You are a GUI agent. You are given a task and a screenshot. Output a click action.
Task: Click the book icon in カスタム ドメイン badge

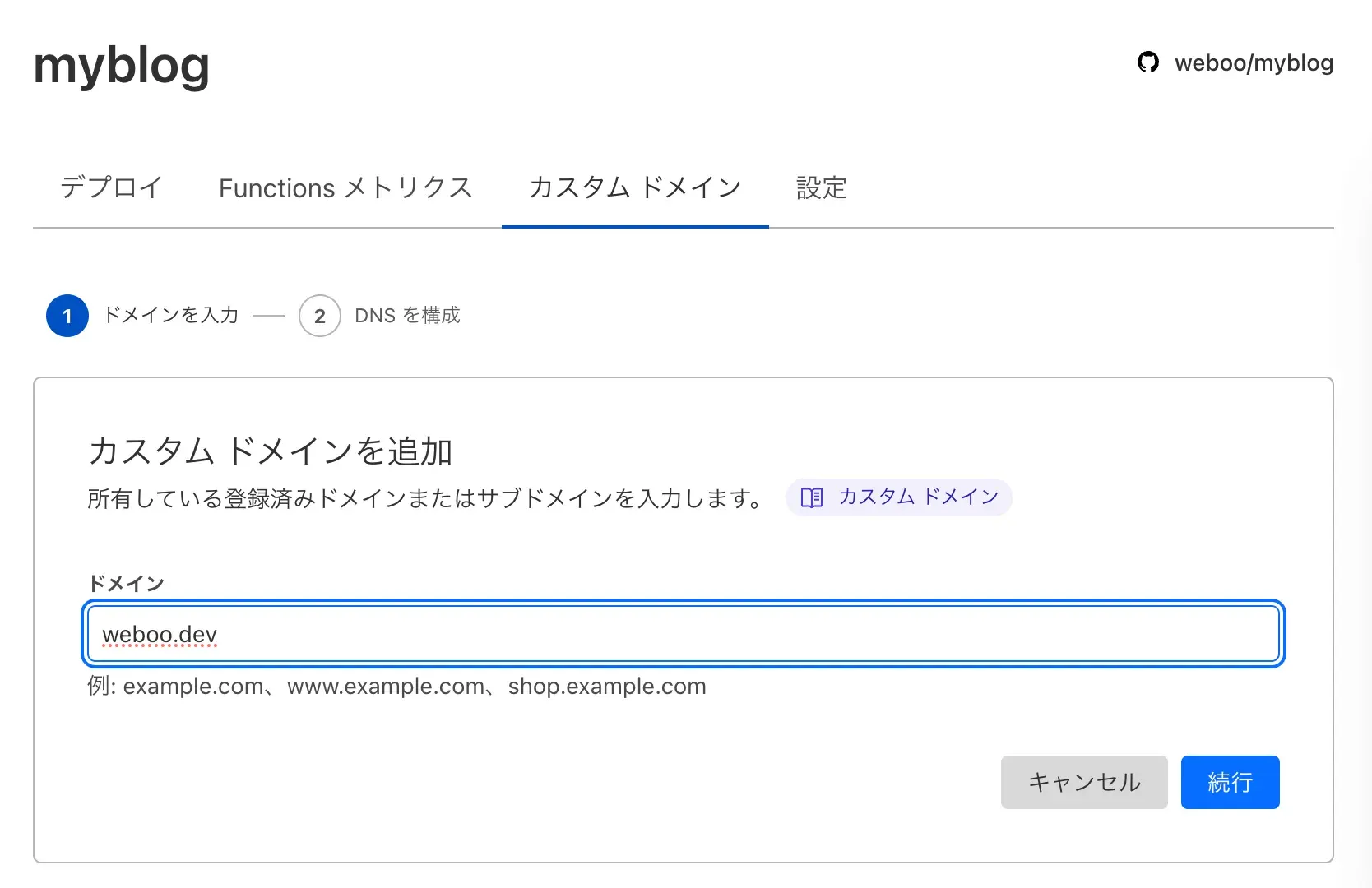click(810, 497)
